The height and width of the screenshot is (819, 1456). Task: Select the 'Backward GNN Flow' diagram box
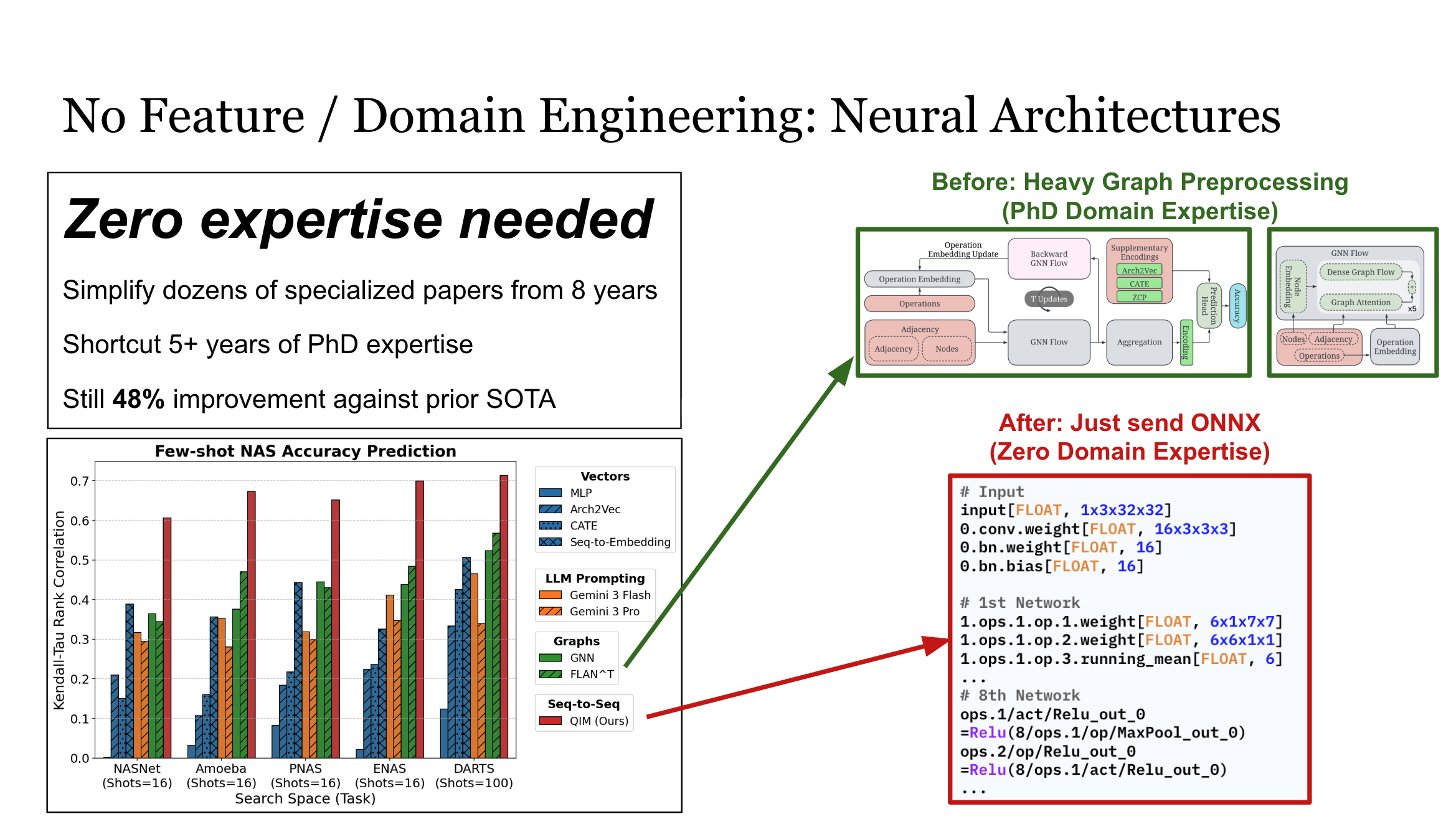[1049, 258]
